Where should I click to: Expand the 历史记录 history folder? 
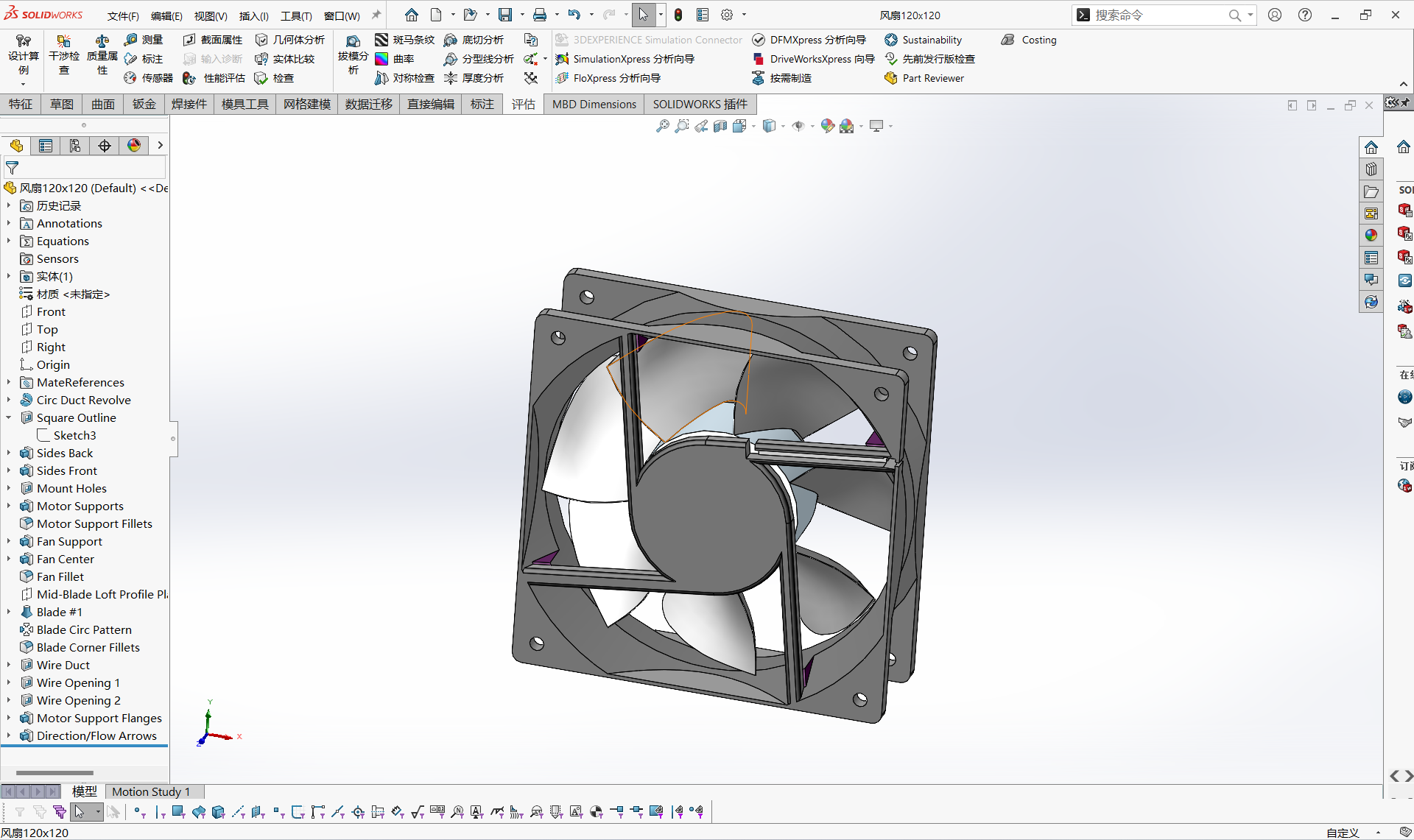(x=9, y=205)
